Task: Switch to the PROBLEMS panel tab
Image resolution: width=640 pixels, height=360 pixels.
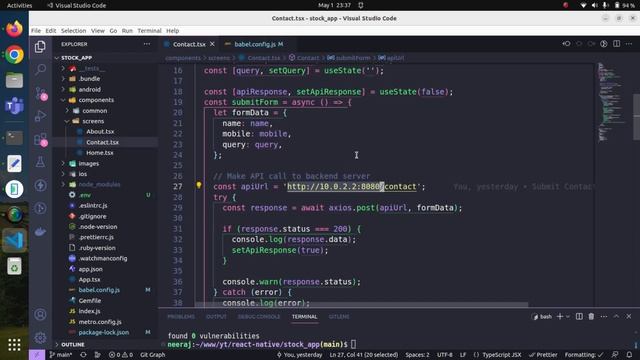Action: pyautogui.click(x=181, y=316)
